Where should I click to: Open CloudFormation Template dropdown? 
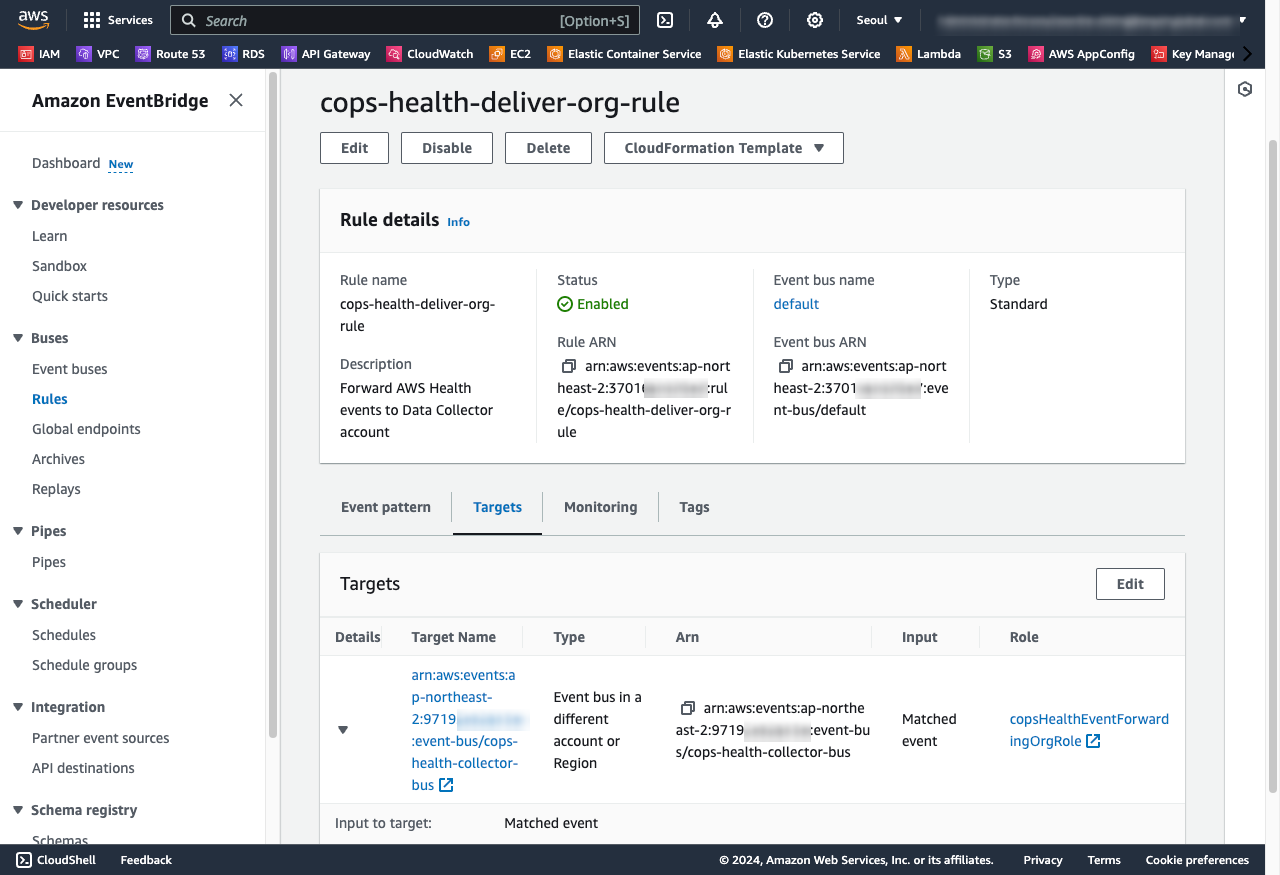click(724, 148)
